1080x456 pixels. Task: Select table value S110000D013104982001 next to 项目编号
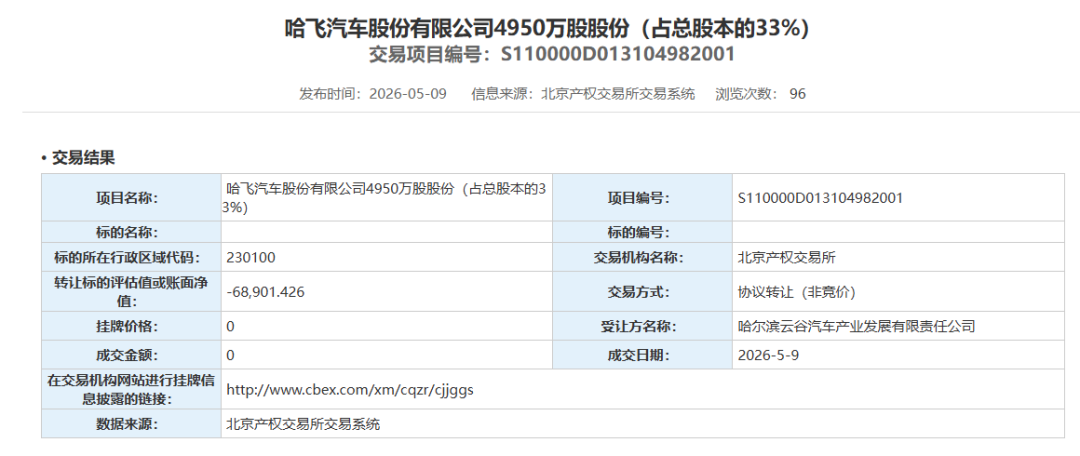[820, 198]
